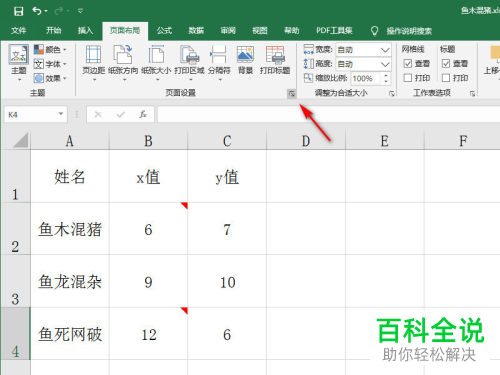Select column B header
The height and width of the screenshot is (375, 500).
[x=148, y=141]
